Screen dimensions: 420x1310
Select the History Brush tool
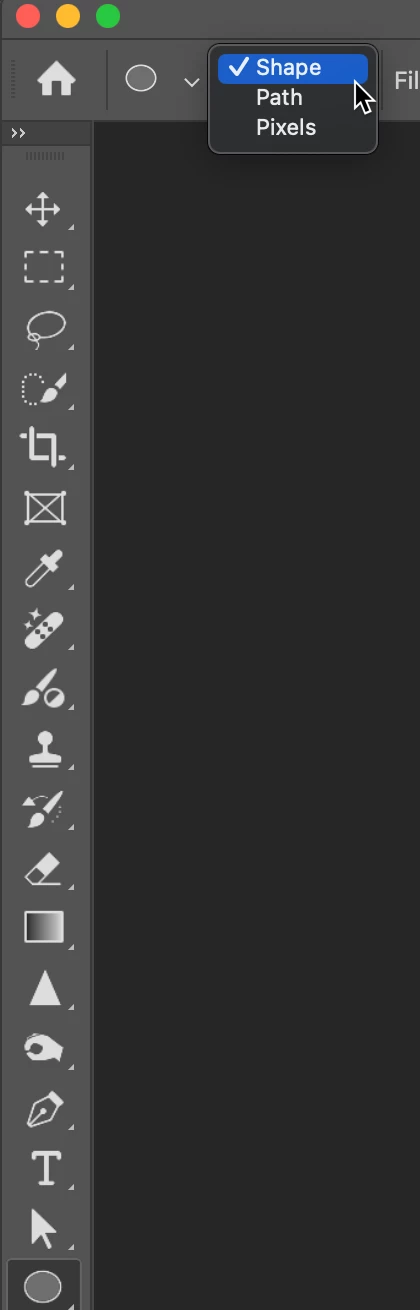point(43,809)
